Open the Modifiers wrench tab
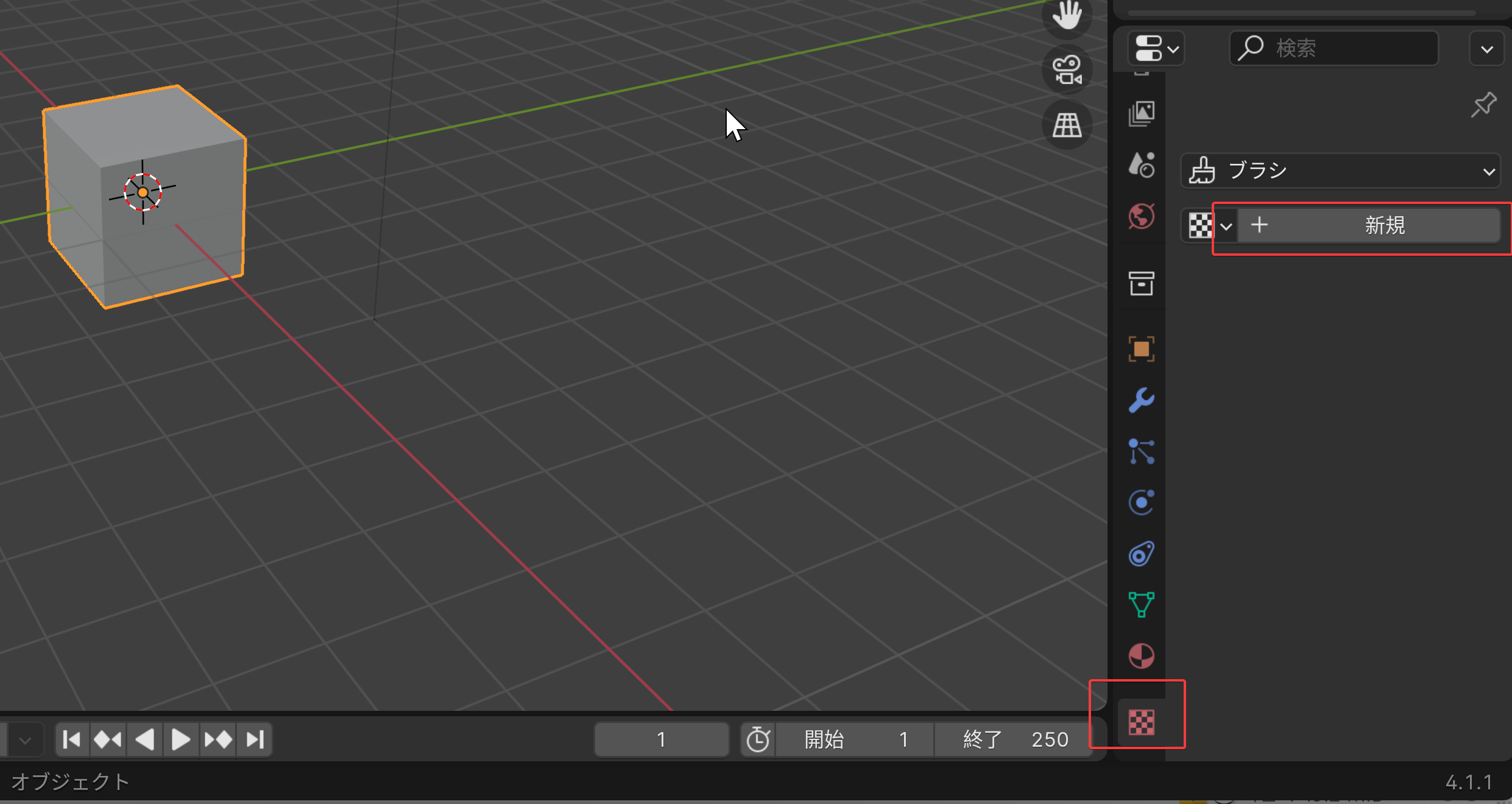The width and height of the screenshot is (1512, 804). point(1141,400)
